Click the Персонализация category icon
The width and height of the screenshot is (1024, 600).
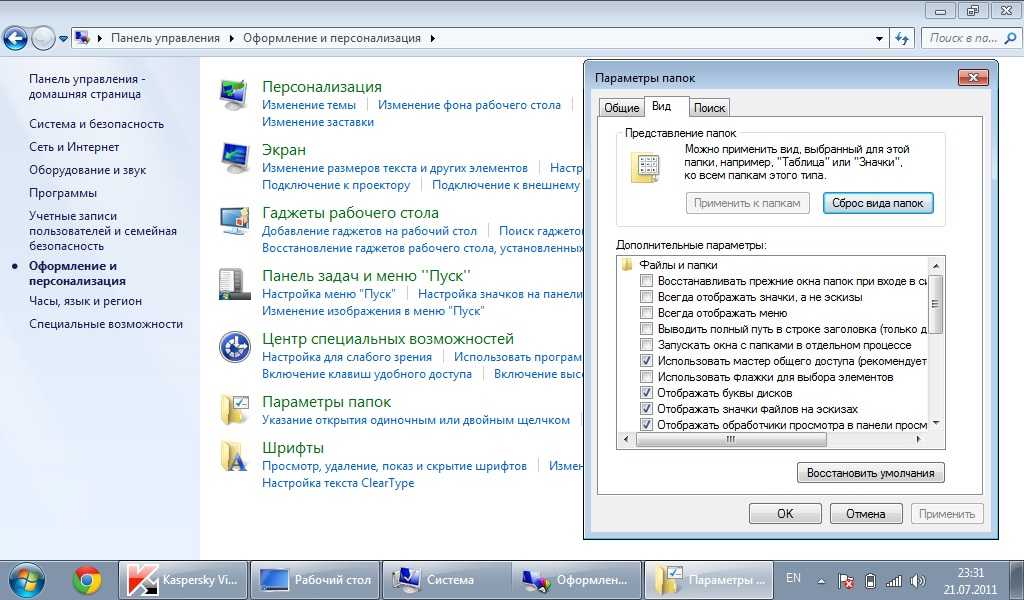click(x=234, y=94)
